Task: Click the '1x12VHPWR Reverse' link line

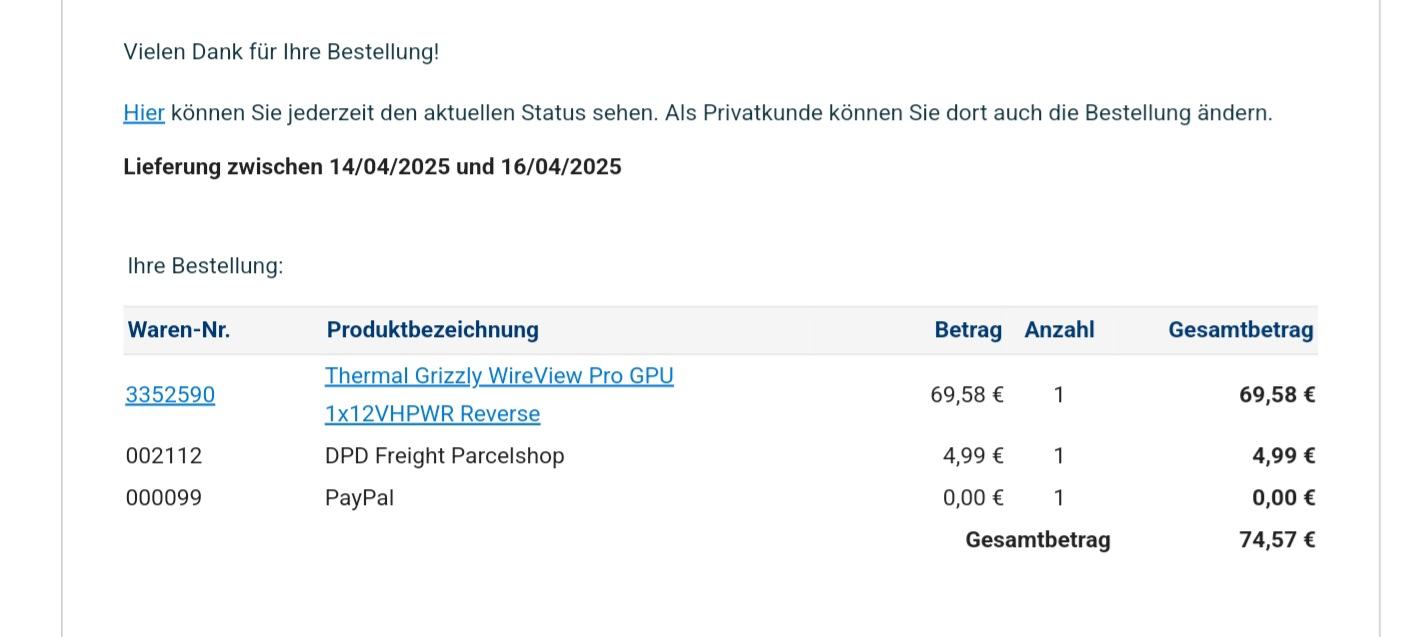Action: tap(432, 414)
